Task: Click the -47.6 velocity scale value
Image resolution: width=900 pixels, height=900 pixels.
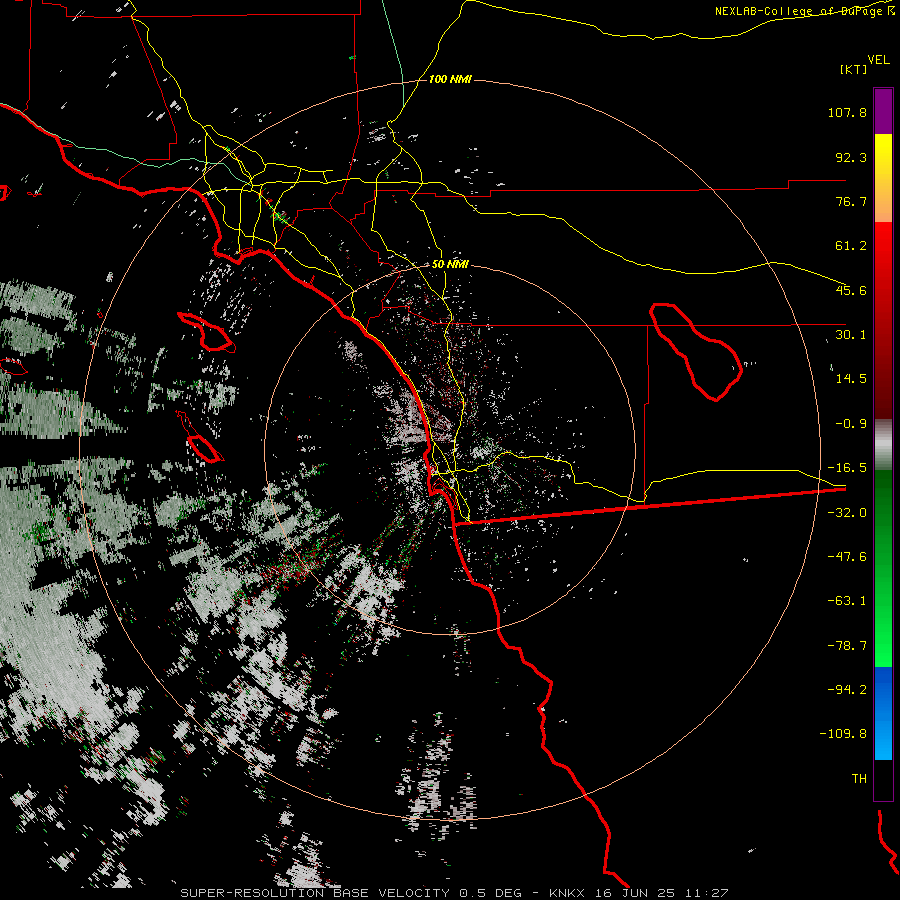Action: click(x=847, y=557)
